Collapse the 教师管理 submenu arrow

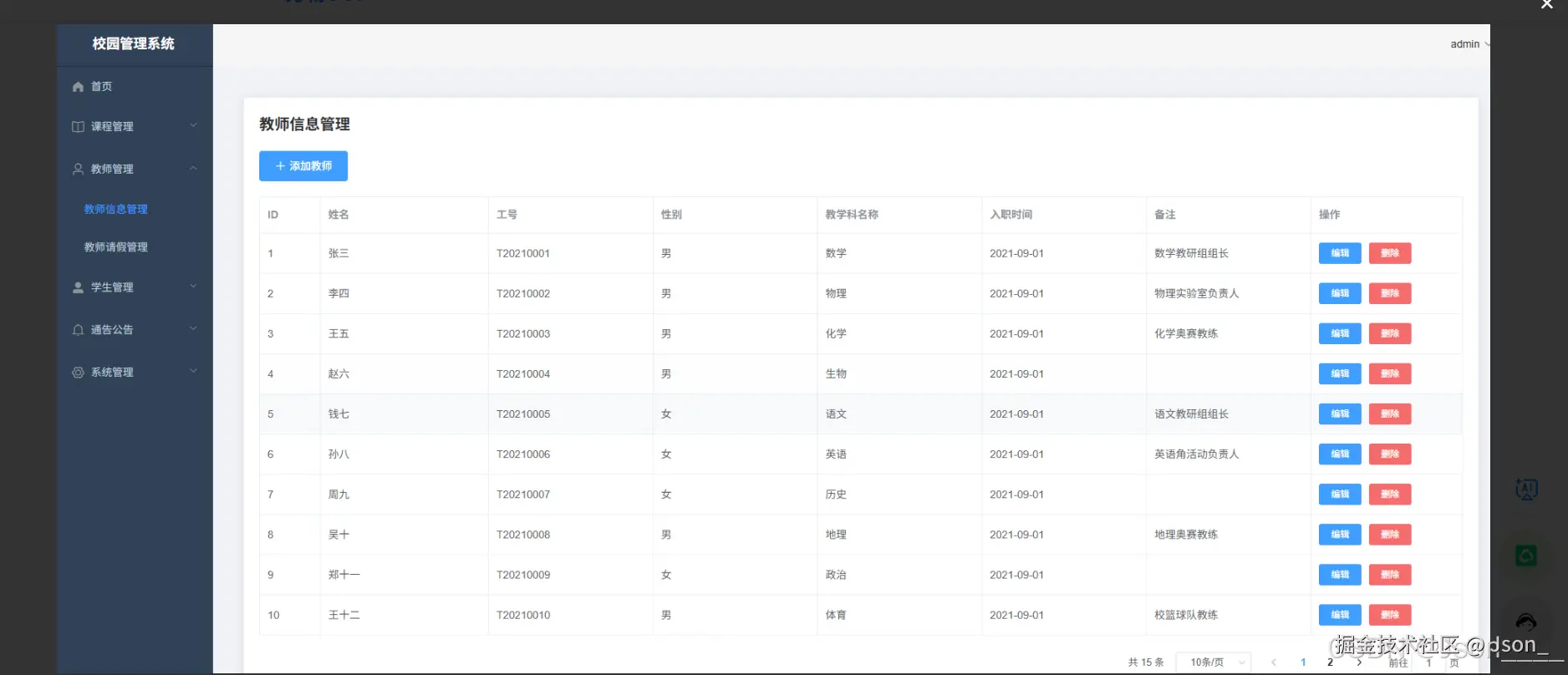pyautogui.click(x=193, y=168)
